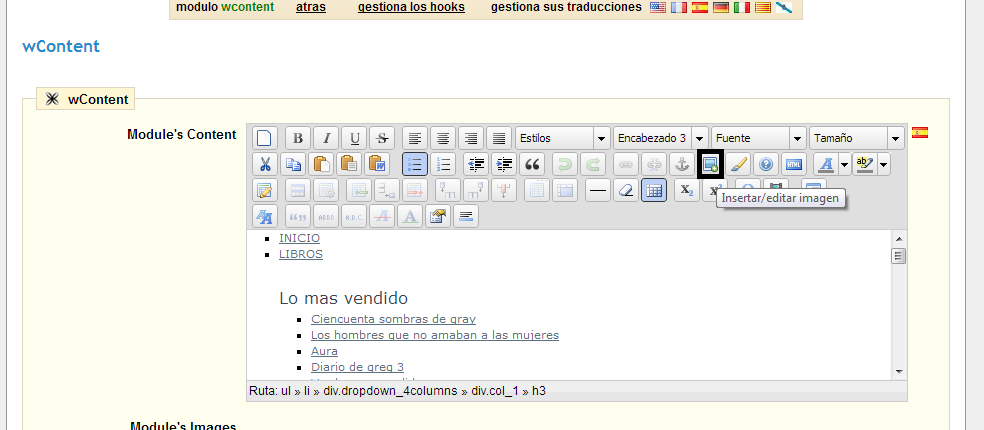The image size is (984, 430).
Task: Expand the highlight color arrow menu
Action: [884, 164]
